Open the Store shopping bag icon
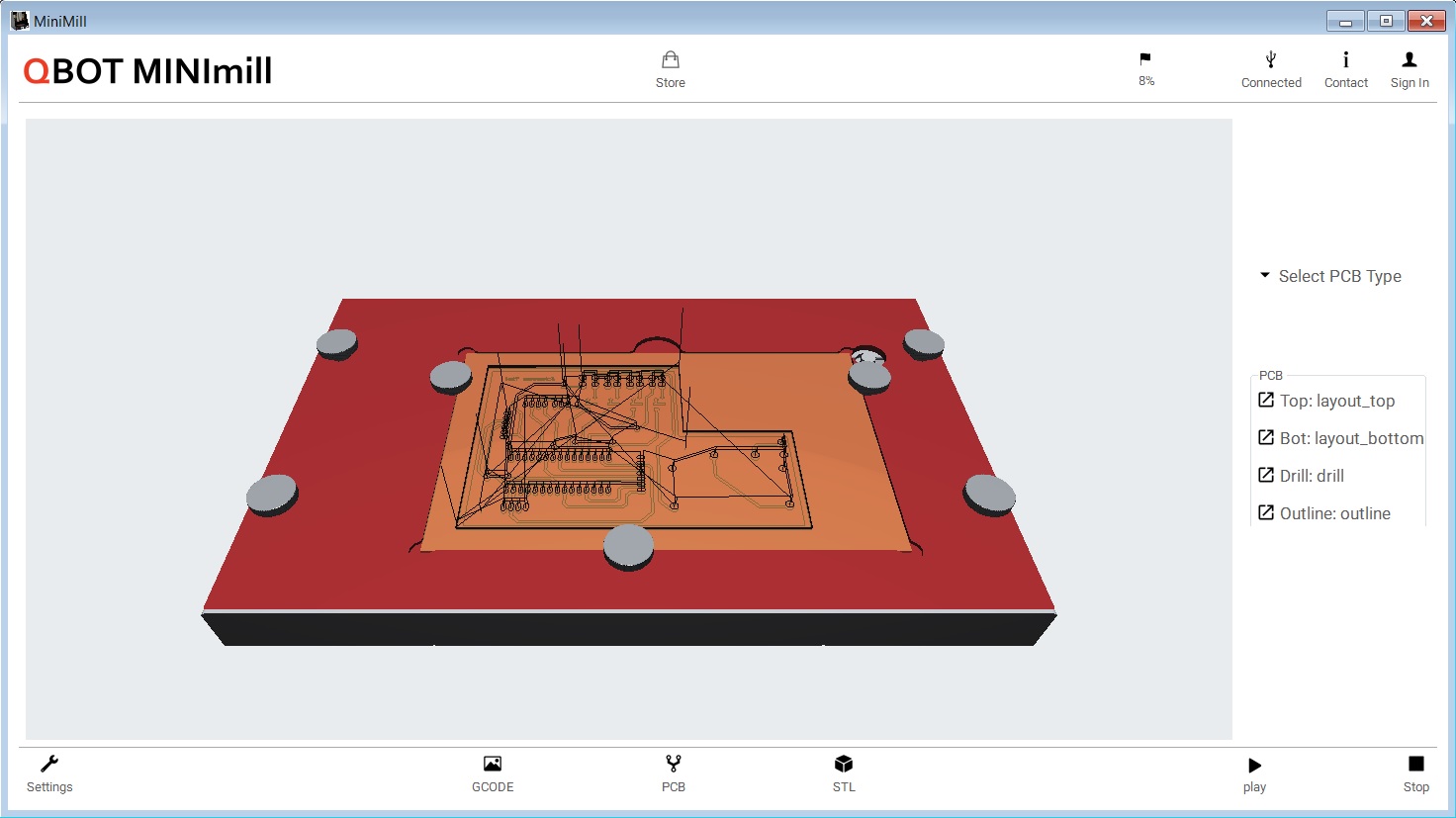 coord(670,60)
